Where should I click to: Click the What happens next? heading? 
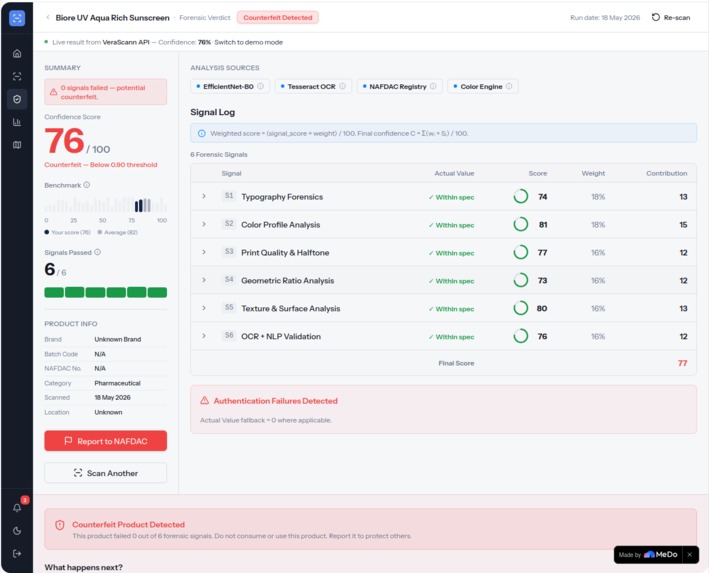point(83,567)
